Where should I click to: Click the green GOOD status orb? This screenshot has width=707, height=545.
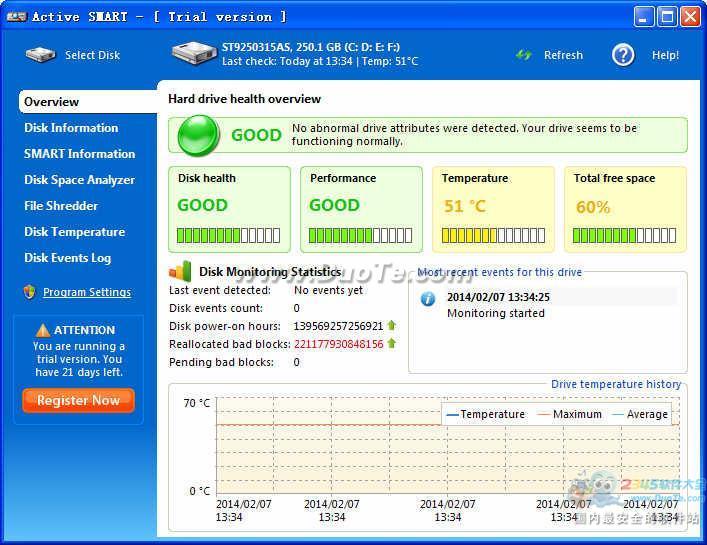pyautogui.click(x=198, y=135)
